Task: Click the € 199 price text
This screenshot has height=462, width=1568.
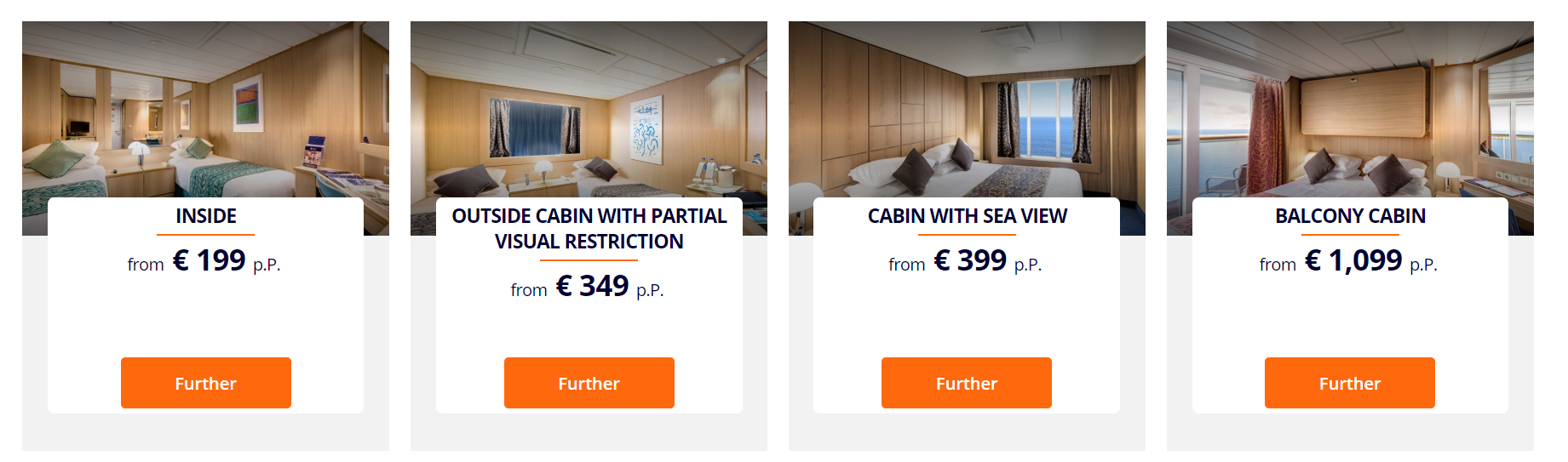Action: tap(209, 260)
